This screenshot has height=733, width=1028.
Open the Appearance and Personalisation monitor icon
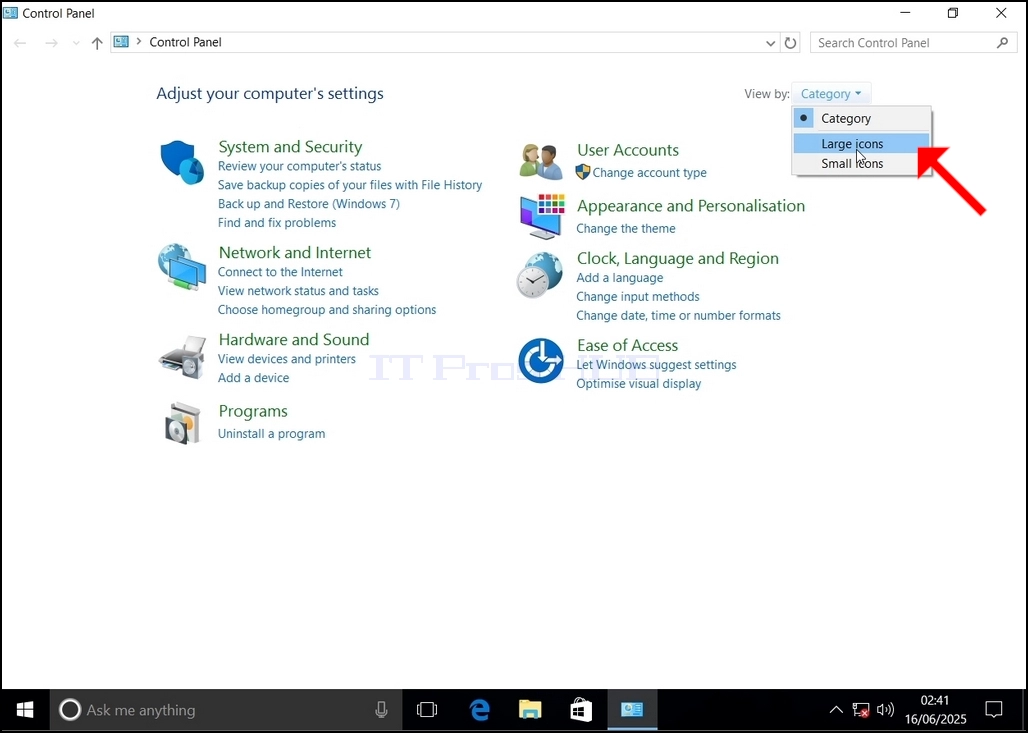[x=542, y=216]
